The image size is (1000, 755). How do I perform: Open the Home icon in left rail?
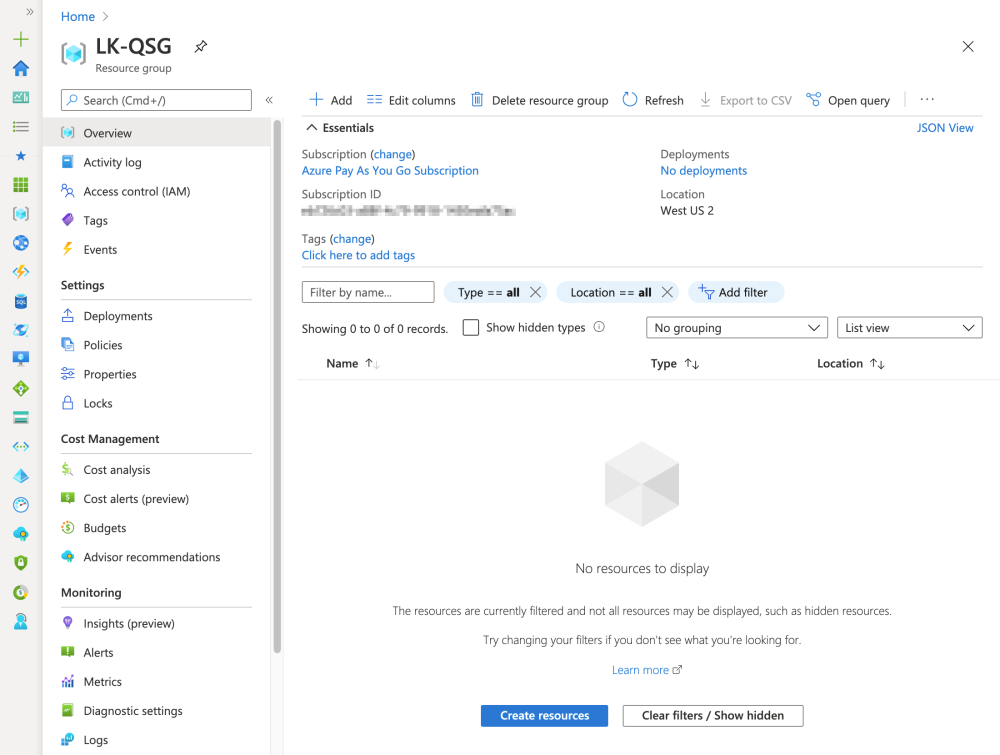21,69
